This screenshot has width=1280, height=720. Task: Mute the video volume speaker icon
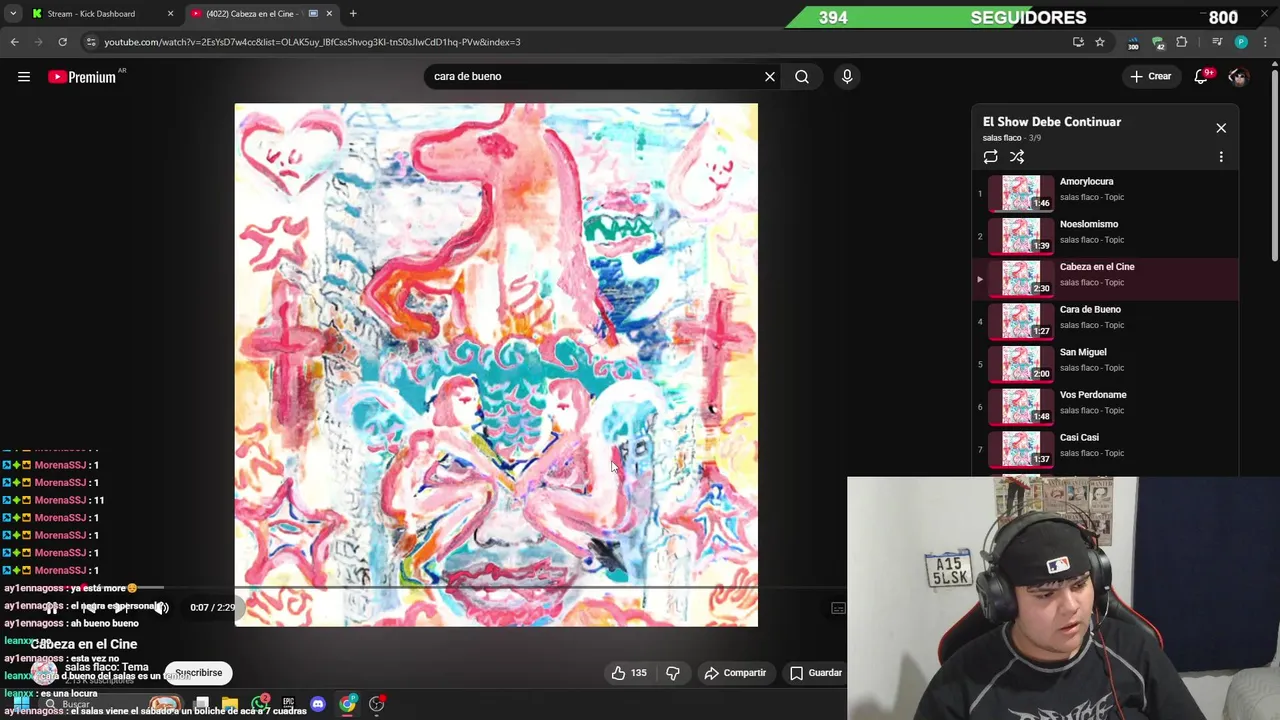pyautogui.click(x=161, y=608)
